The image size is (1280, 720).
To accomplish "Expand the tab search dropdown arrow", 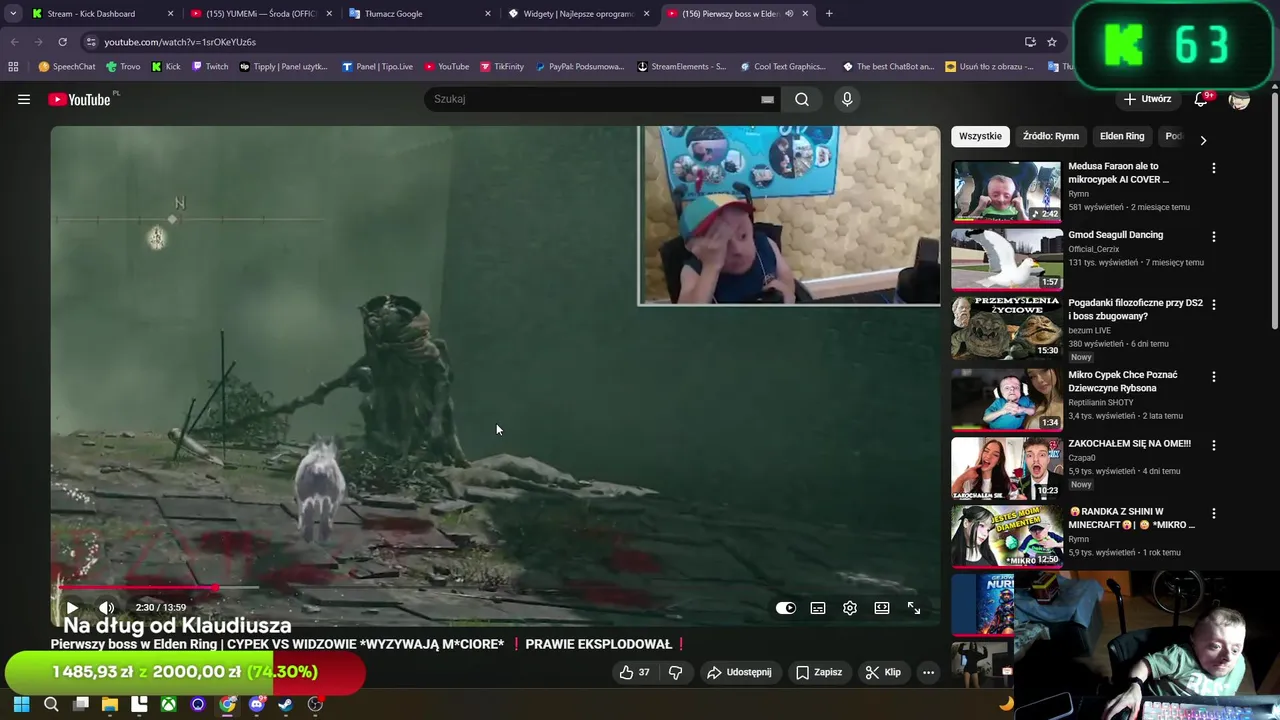I will tap(13, 14).
